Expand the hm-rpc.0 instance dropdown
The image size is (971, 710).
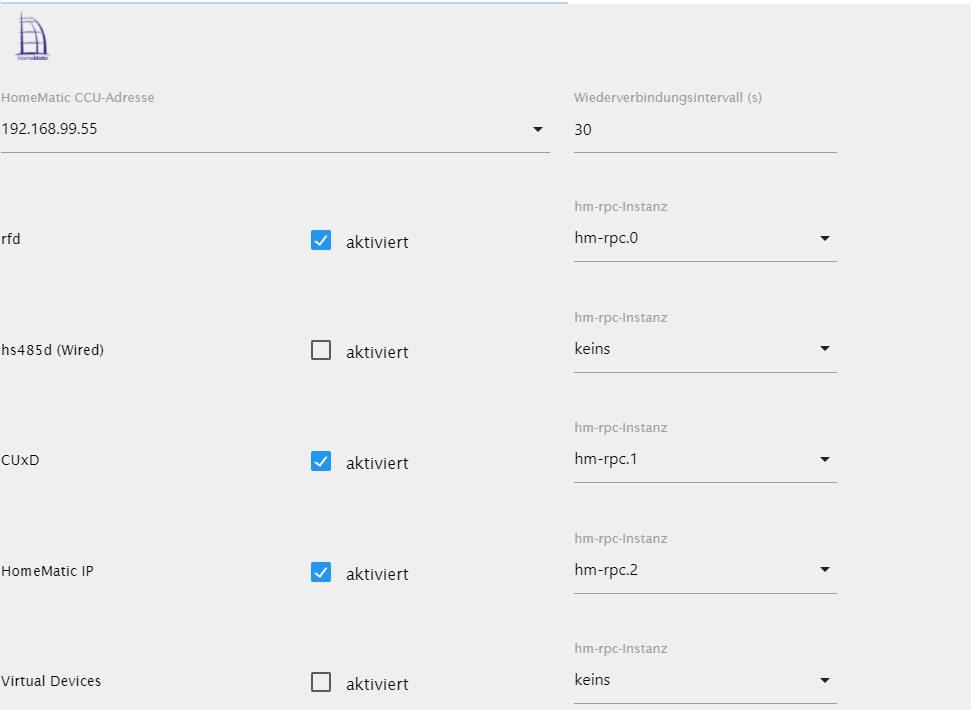tap(704, 239)
